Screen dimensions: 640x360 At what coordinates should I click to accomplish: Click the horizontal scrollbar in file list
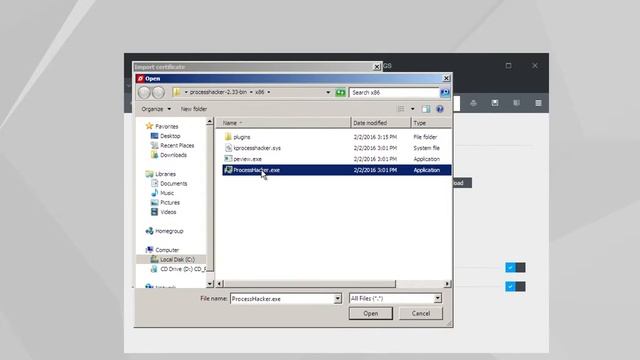(x=310, y=284)
